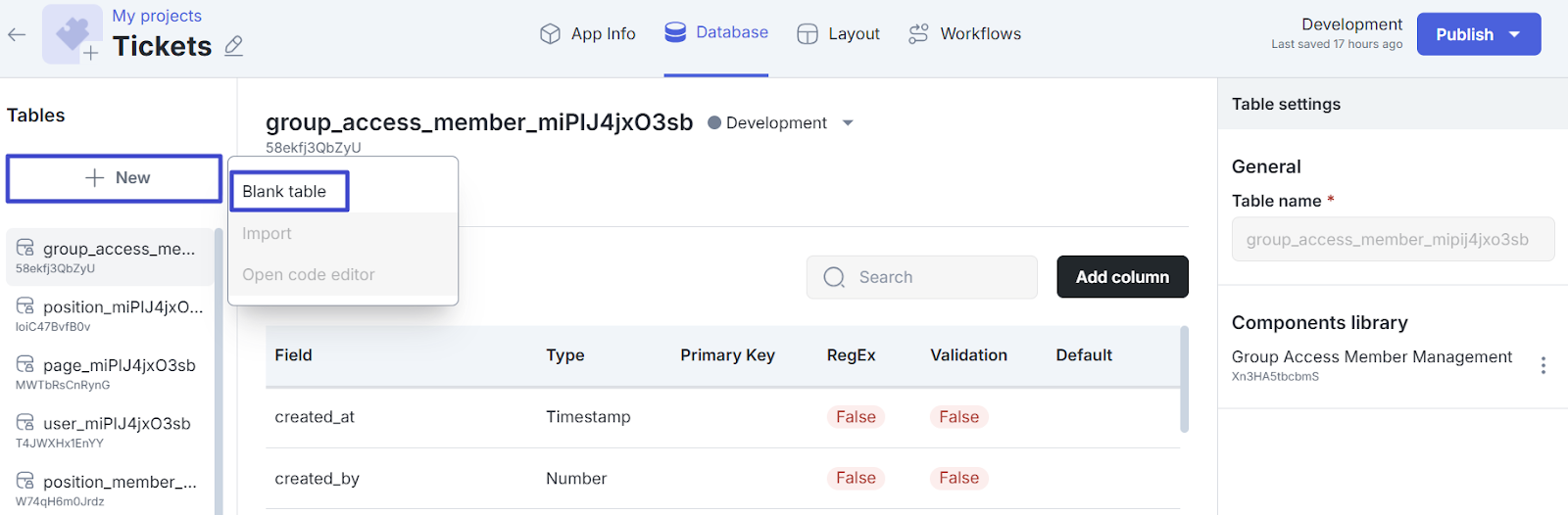This screenshot has height=515, width=1568.
Task: Click the Workflows tab icon
Action: (918, 34)
